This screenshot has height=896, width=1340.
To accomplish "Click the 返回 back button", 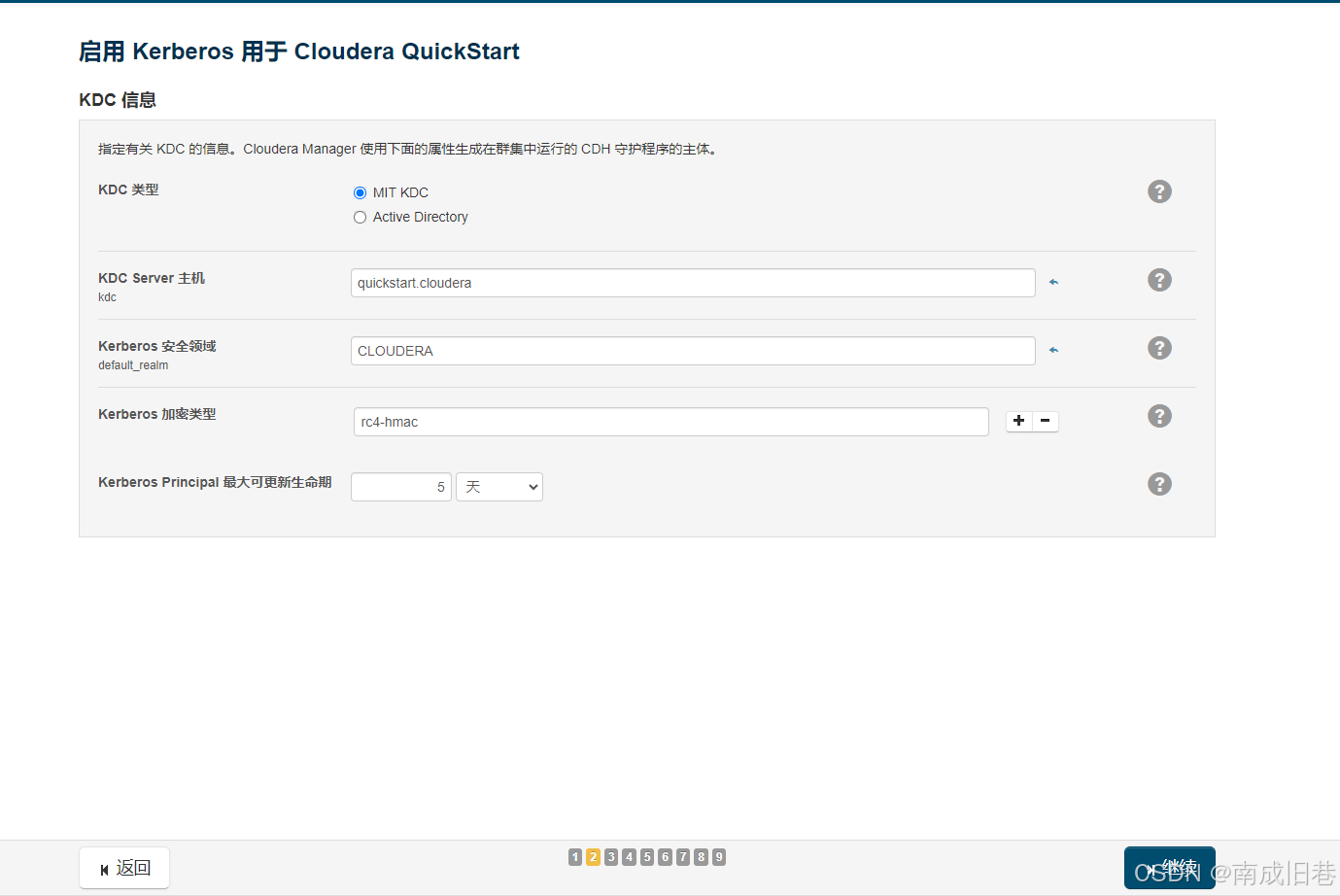I will point(124,868).
